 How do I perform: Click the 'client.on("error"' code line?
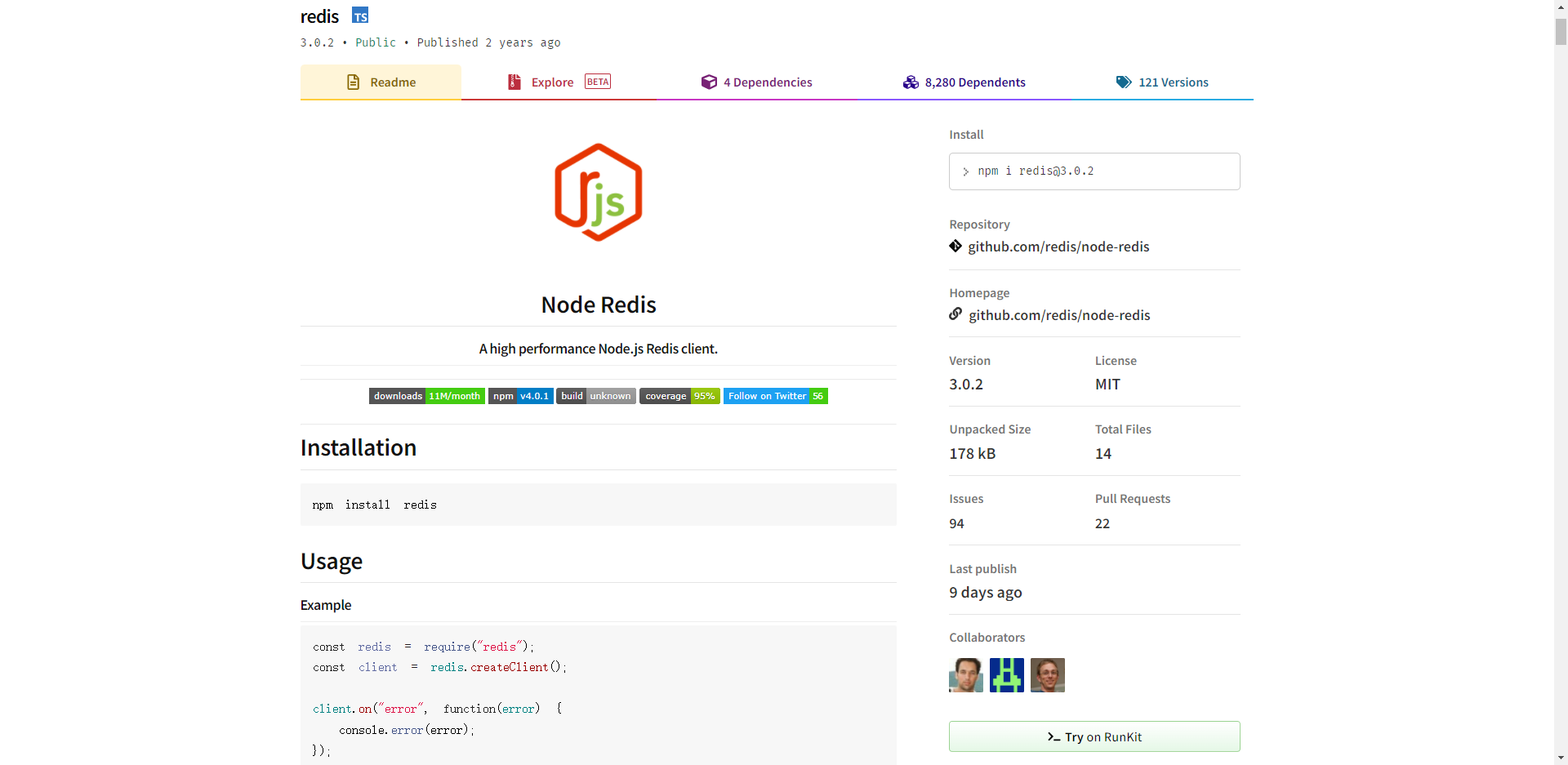437,709
